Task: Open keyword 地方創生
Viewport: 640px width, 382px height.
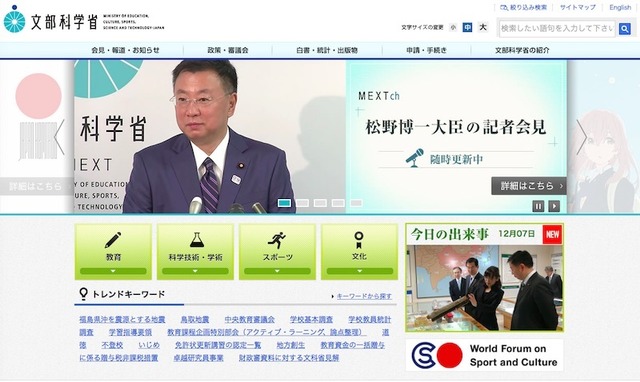Action: coord(291,345)
